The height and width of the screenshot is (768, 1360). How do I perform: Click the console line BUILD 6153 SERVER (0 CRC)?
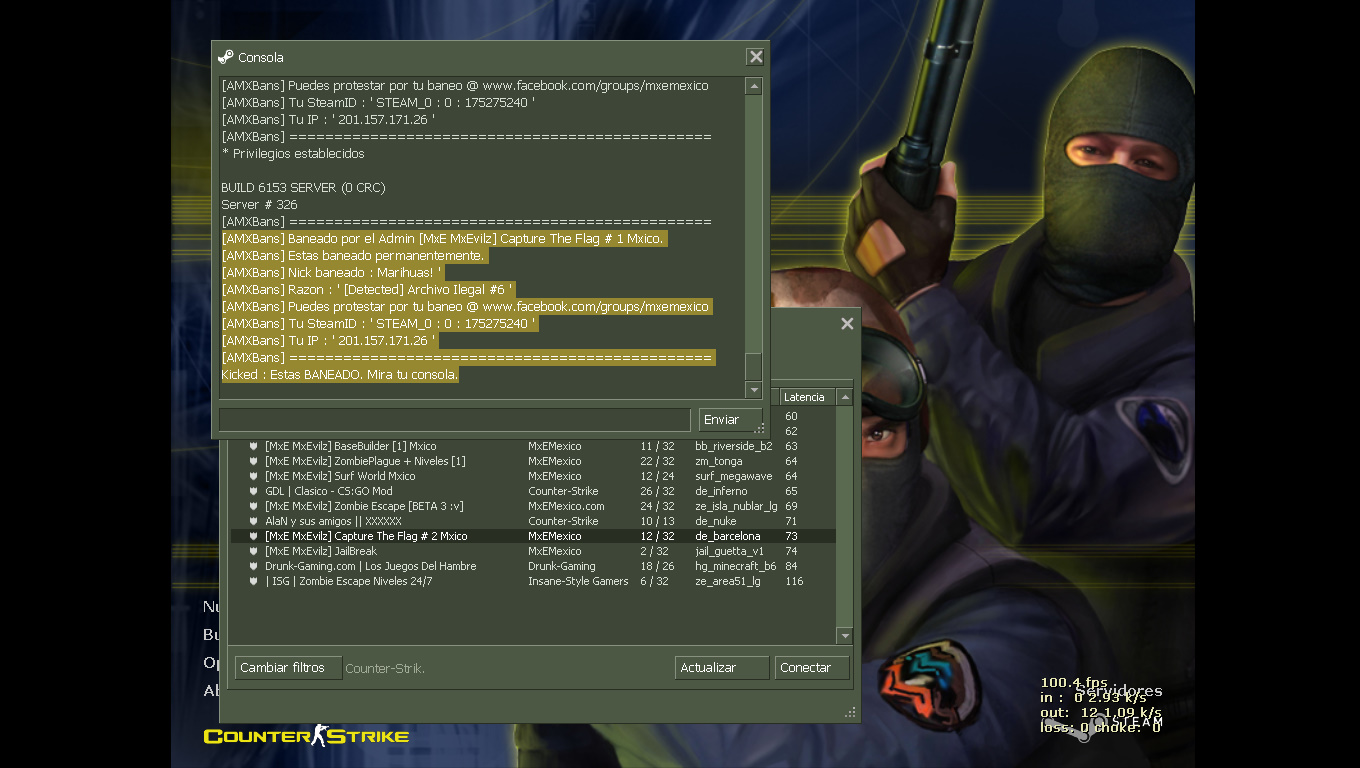(303, 188)
